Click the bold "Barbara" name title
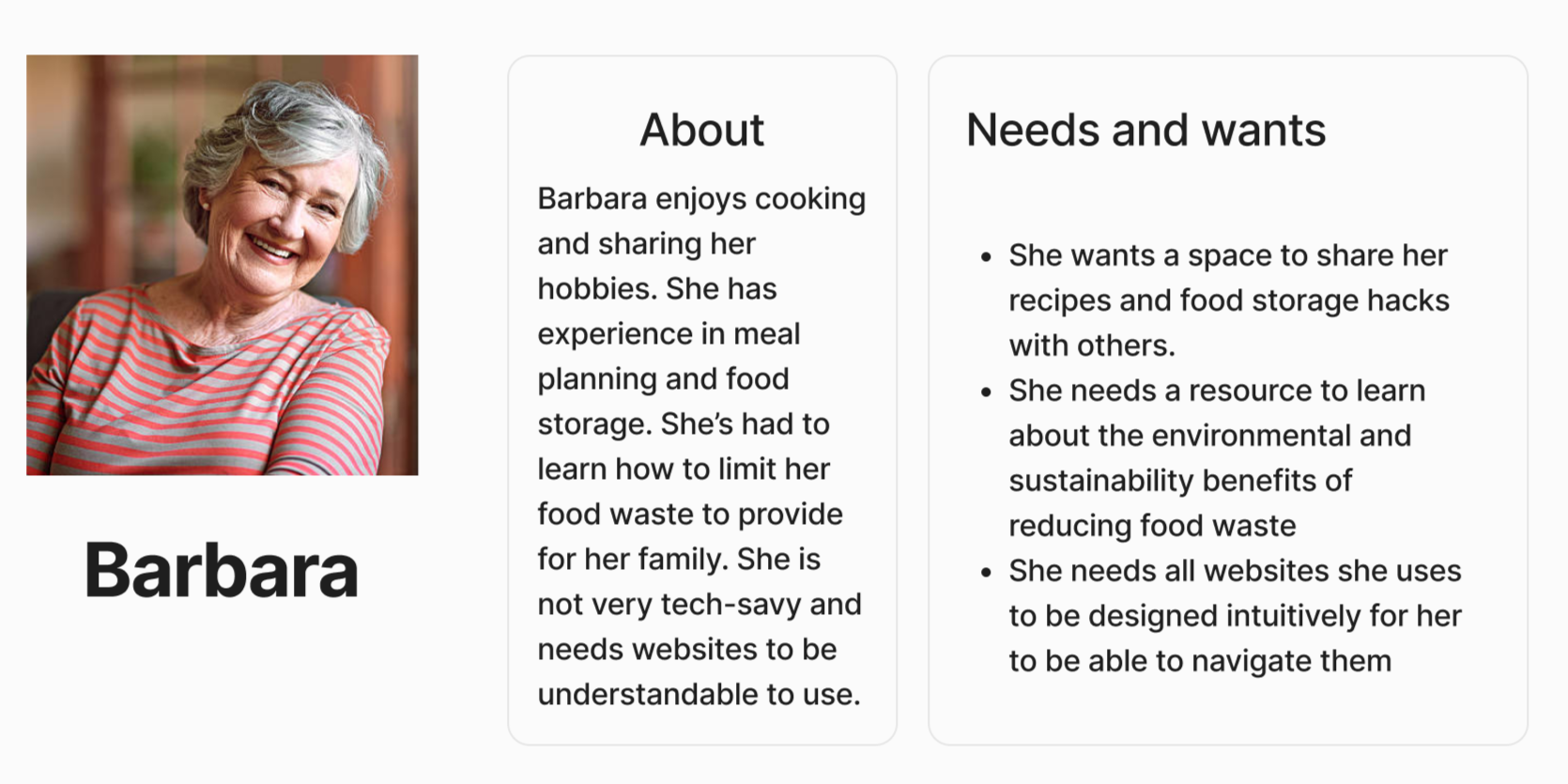Screen dimensions: 1568x784 pos(222,570)
